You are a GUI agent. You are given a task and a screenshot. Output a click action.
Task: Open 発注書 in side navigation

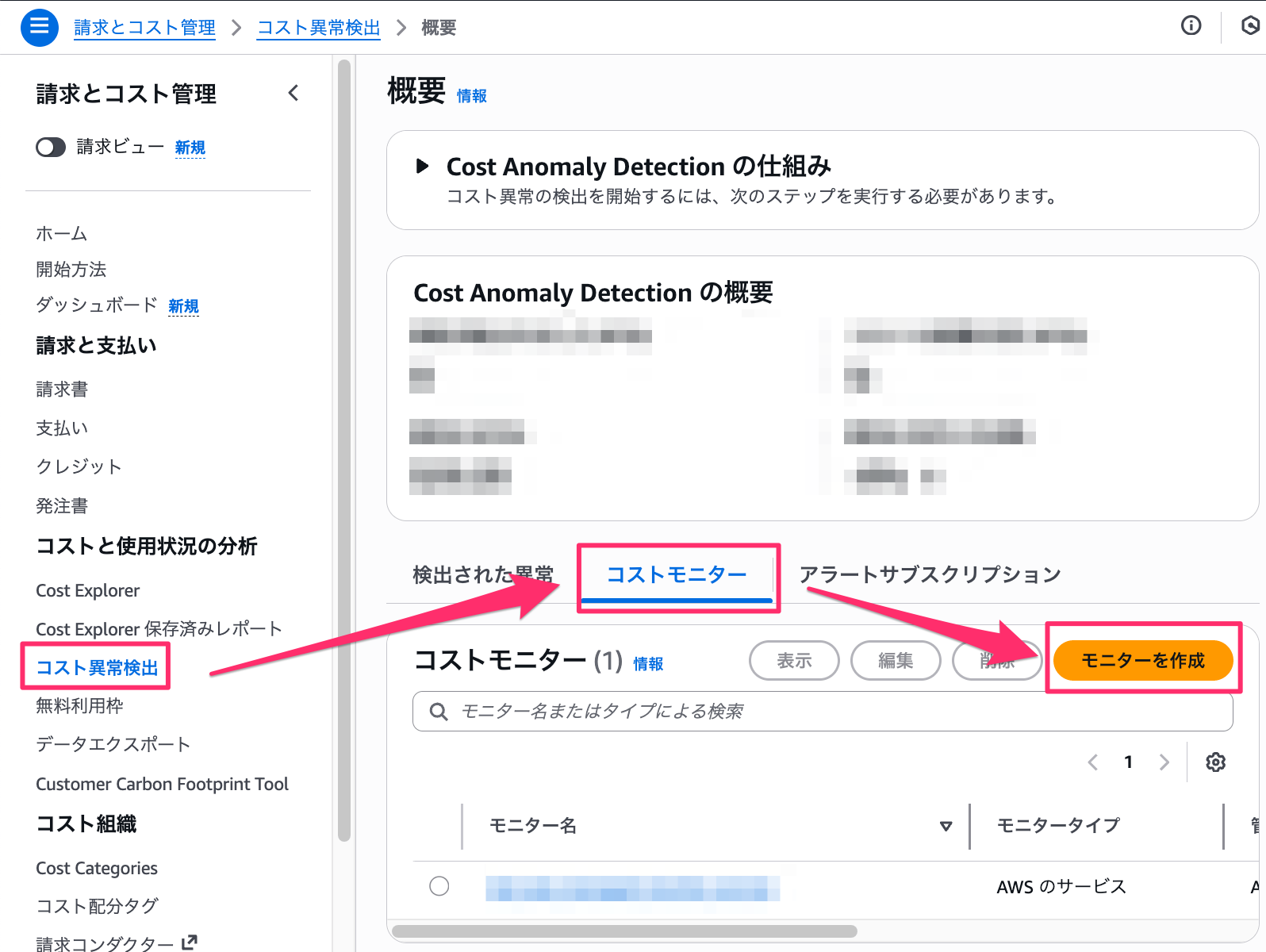[62, 505]
